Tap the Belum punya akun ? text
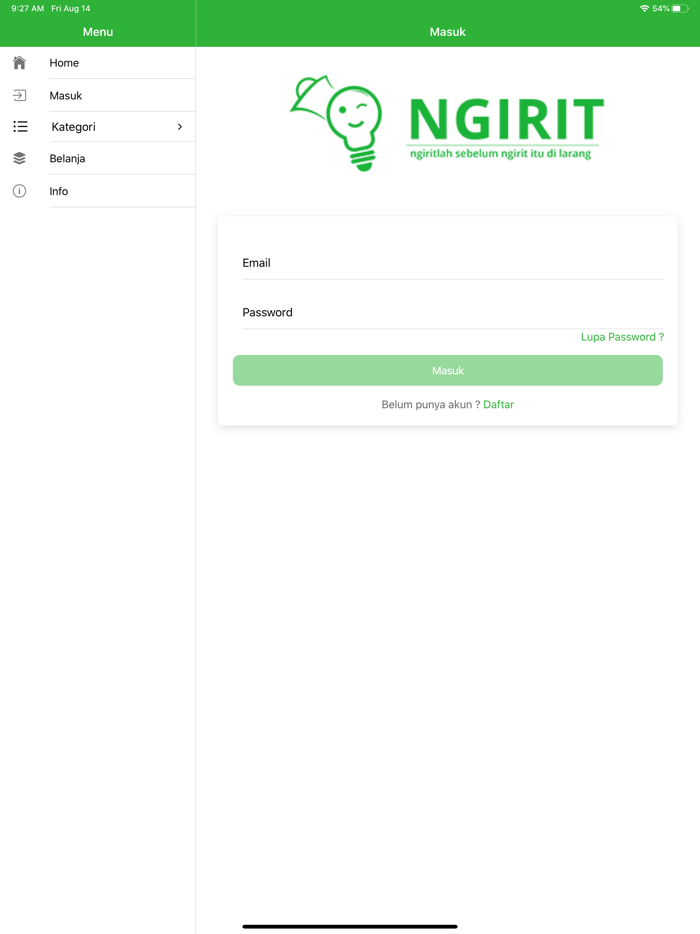This screenshot has width=700, height=934. coord(431,404)
